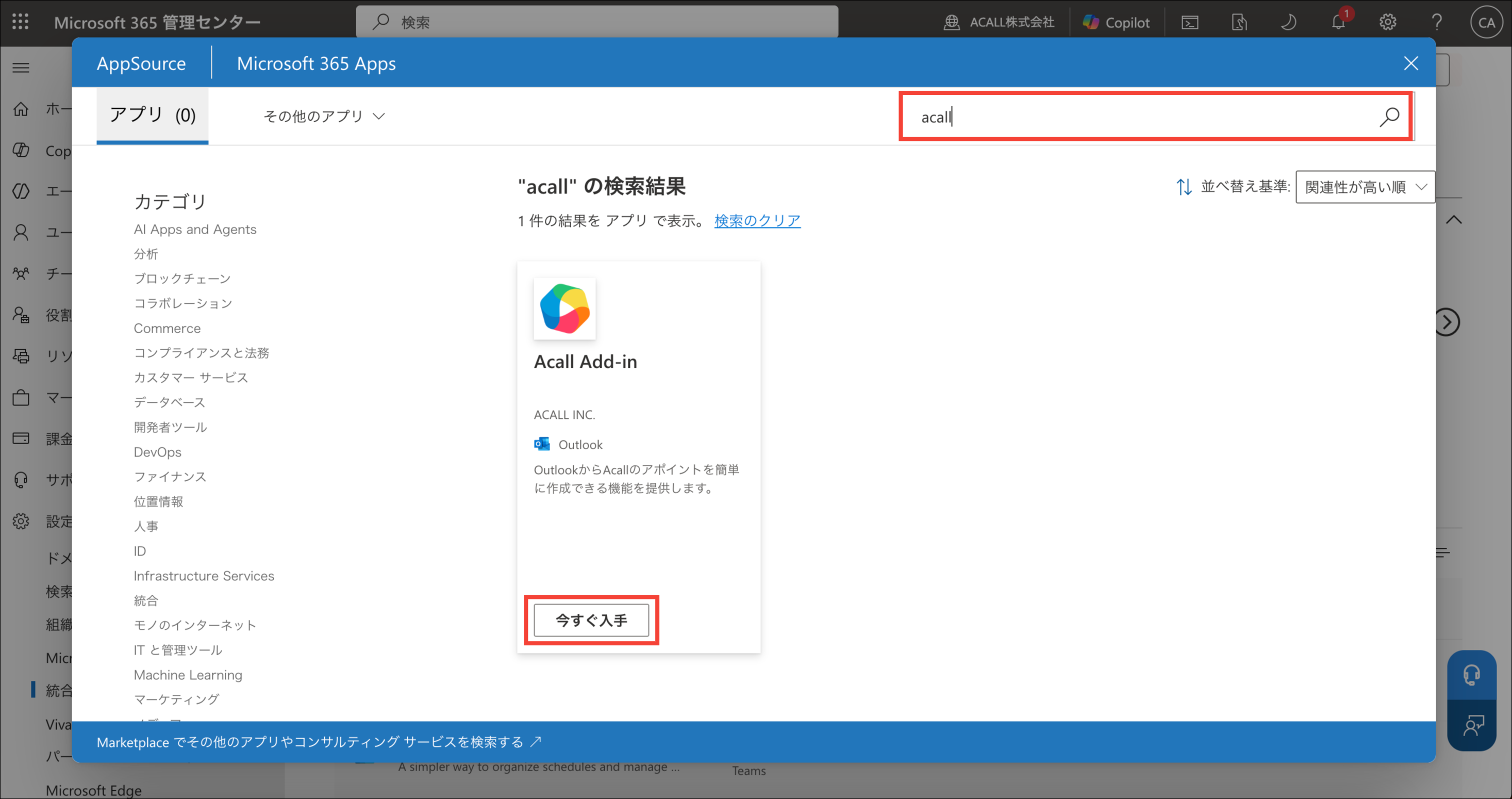Screen dimensions: 1512x799
Task: Select the 人事 category
Action: pyautogui.click(x=146, y=527)
